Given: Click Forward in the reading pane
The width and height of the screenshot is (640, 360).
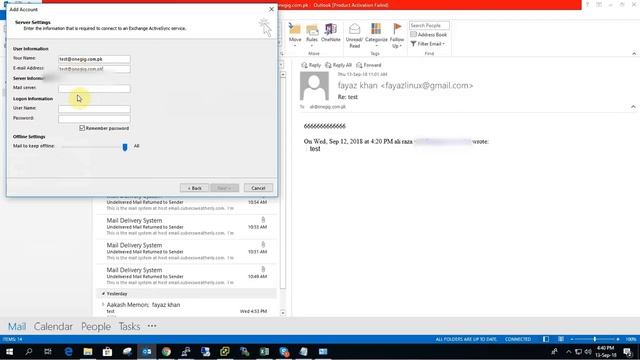Looking at the screenshot, I should coord(369,65).
